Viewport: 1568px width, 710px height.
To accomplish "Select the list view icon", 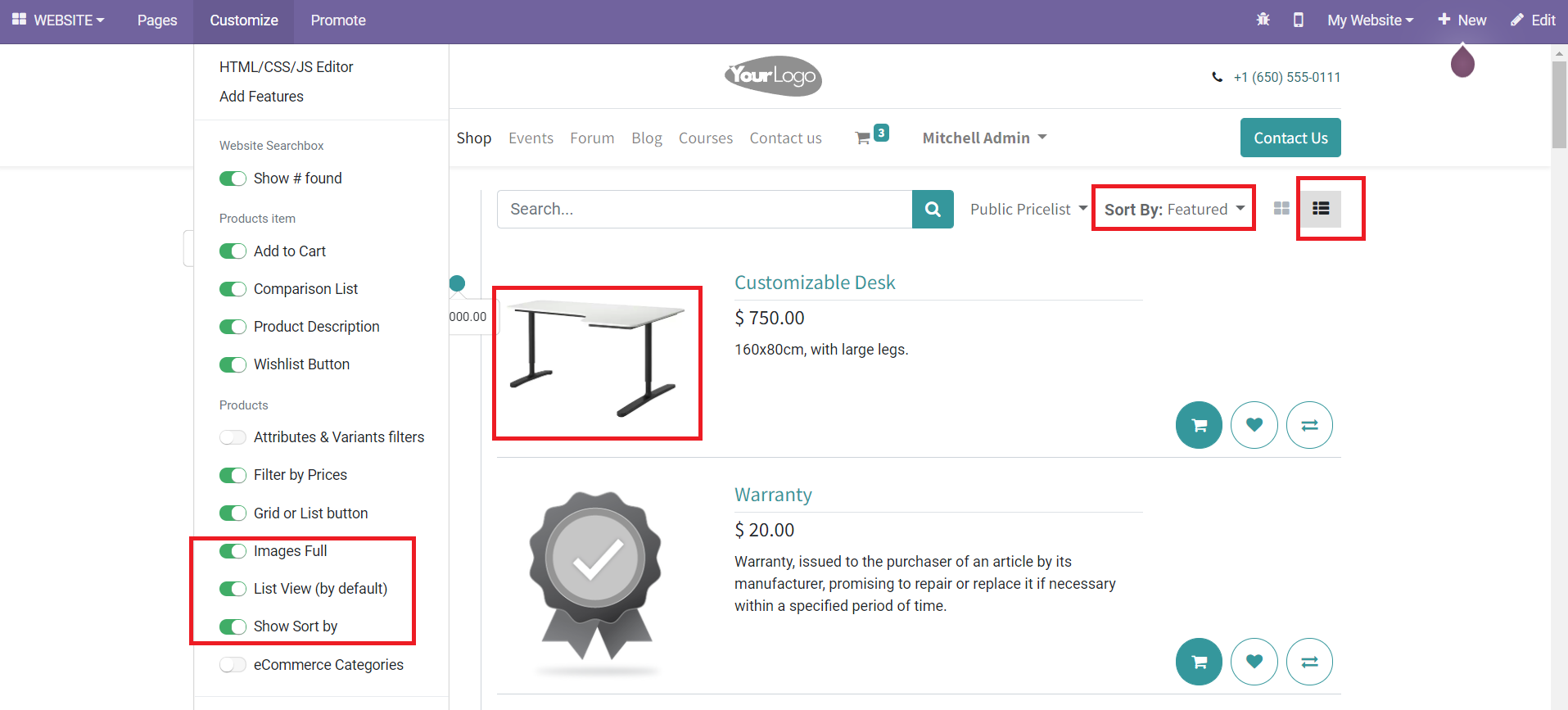I will [x=1321, y=209].
